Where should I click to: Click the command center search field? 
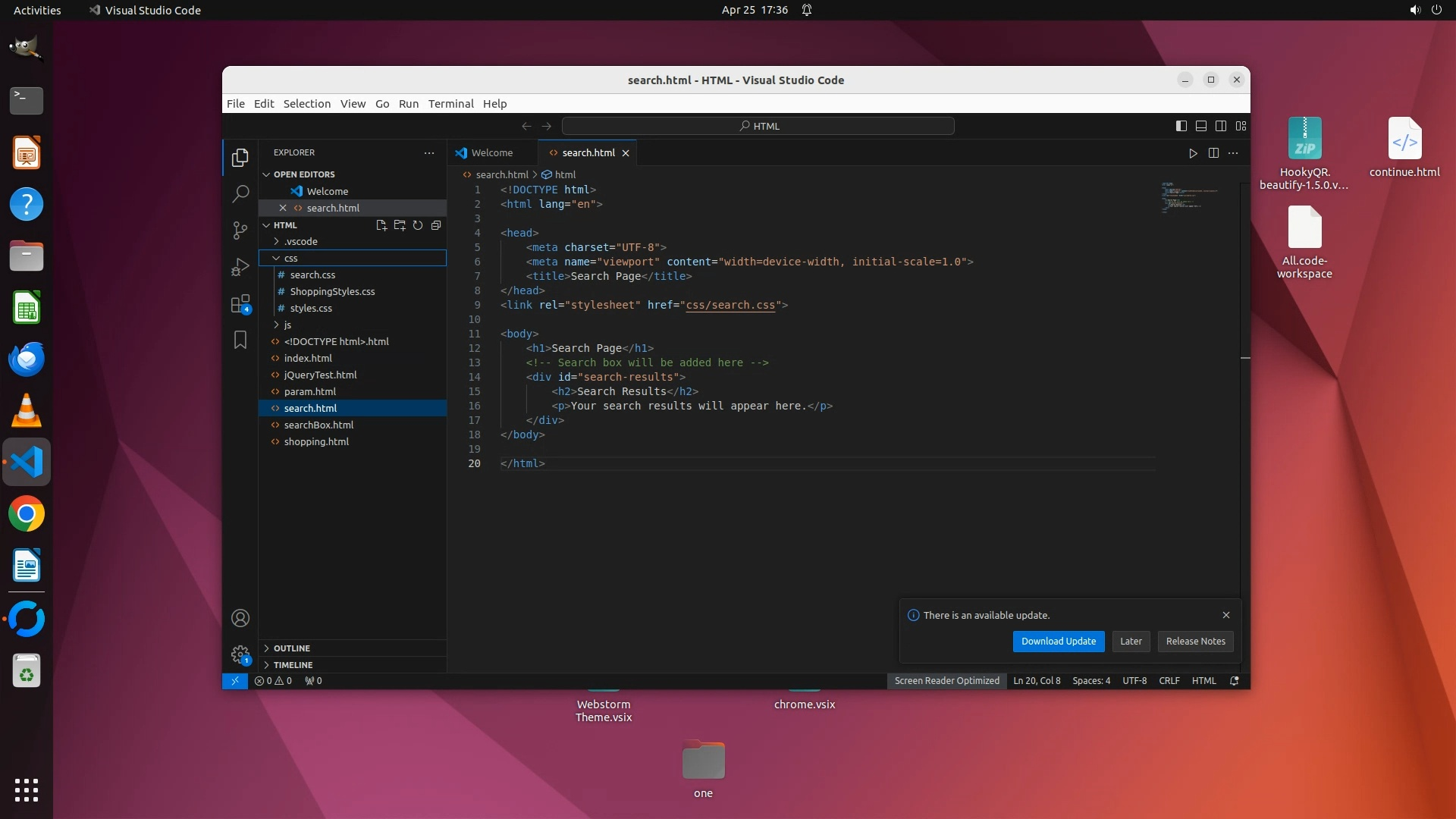758,126
